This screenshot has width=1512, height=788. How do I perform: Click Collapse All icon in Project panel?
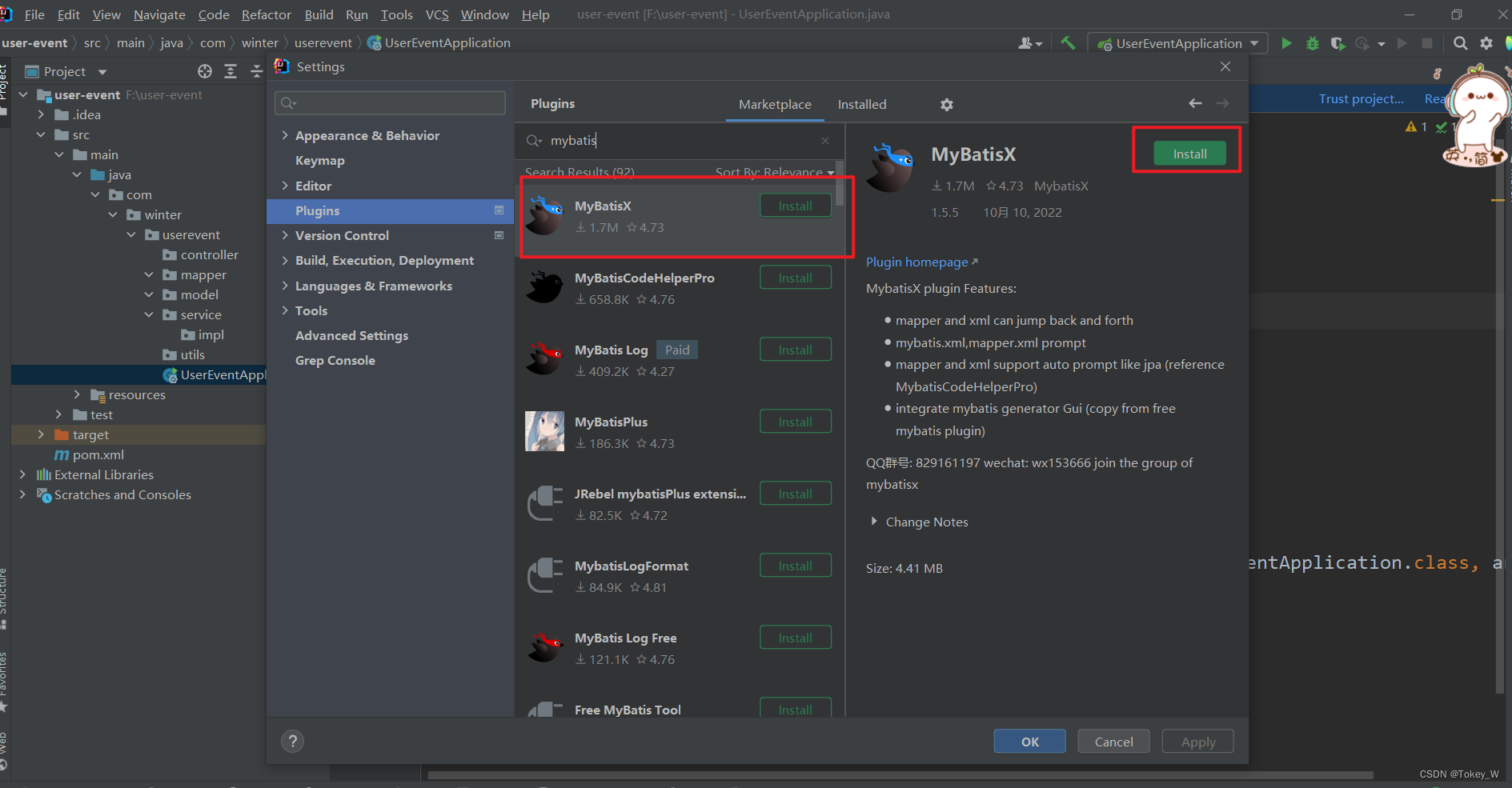click(x=256, y=71)
